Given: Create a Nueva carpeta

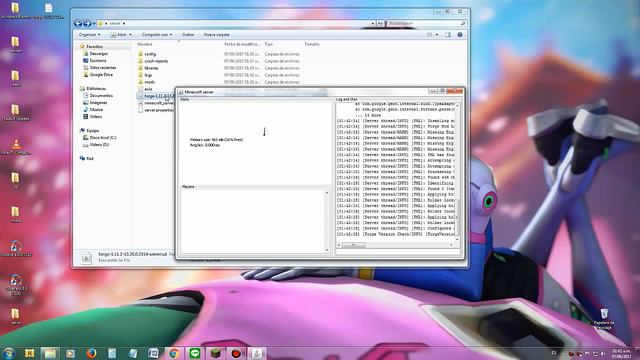Looking at the screenshot, I should tap(216, 35).
